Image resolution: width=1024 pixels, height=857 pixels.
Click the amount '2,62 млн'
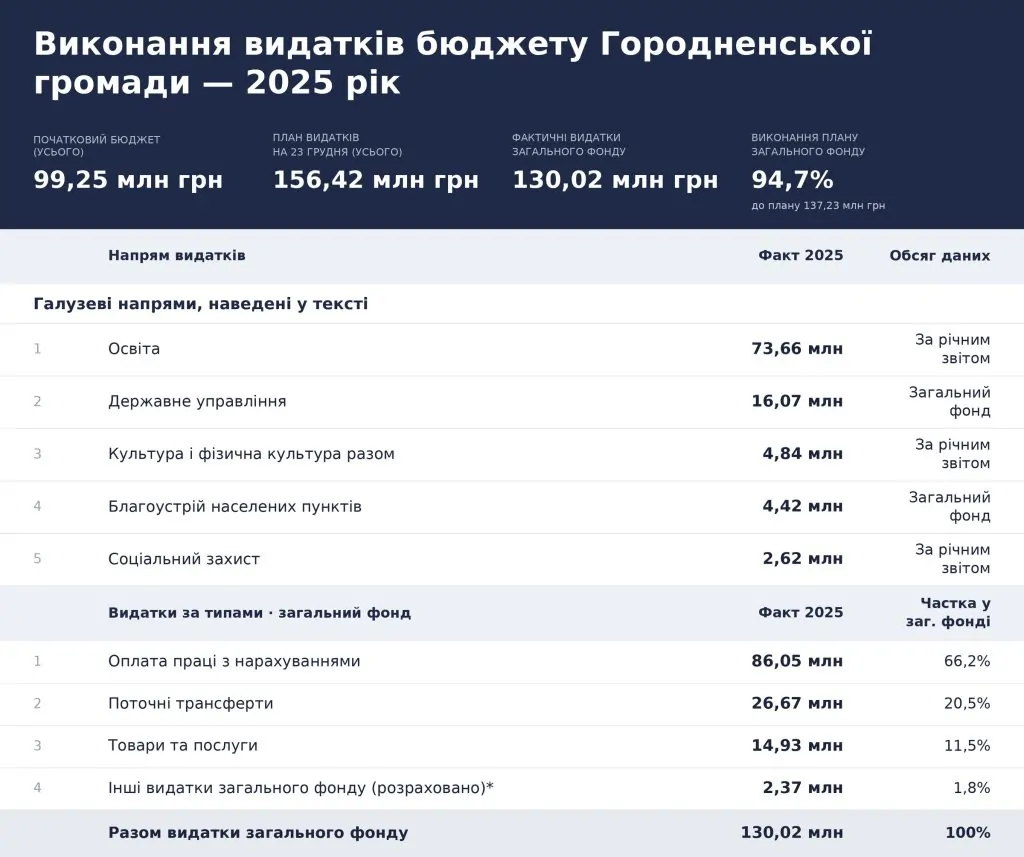click(803, 559)
